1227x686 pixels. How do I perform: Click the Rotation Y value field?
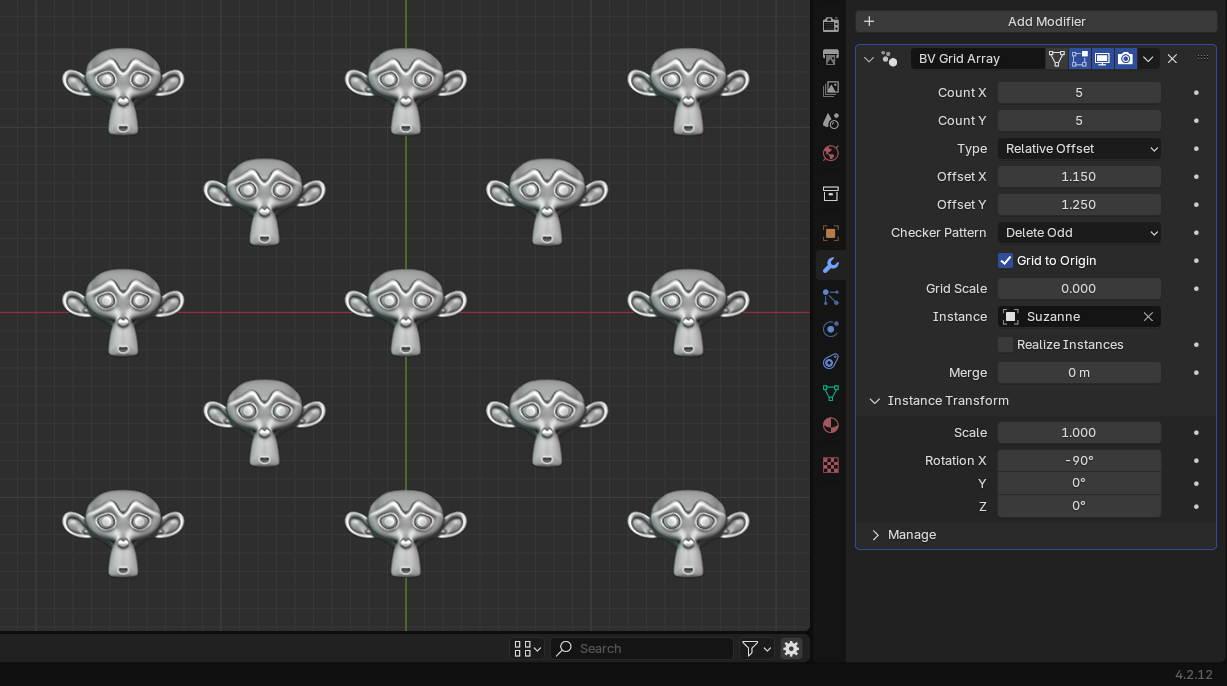[x=1079, y=483]
